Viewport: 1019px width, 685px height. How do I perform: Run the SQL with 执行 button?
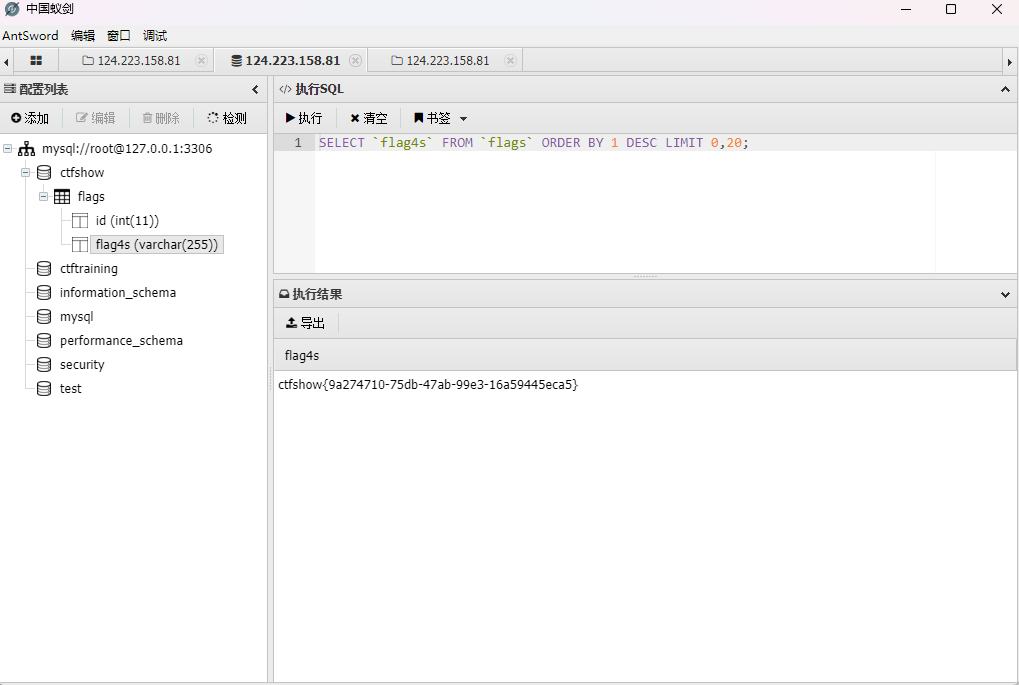(x=304, y=118)
